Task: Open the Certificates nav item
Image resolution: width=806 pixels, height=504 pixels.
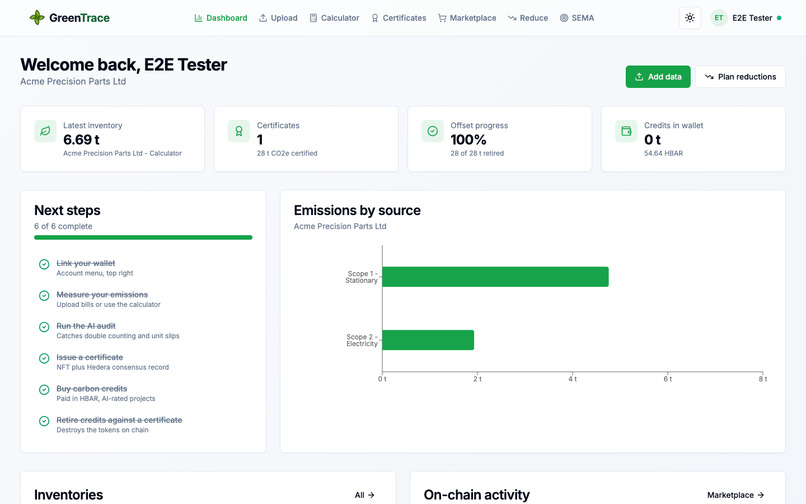Action: 399,18
